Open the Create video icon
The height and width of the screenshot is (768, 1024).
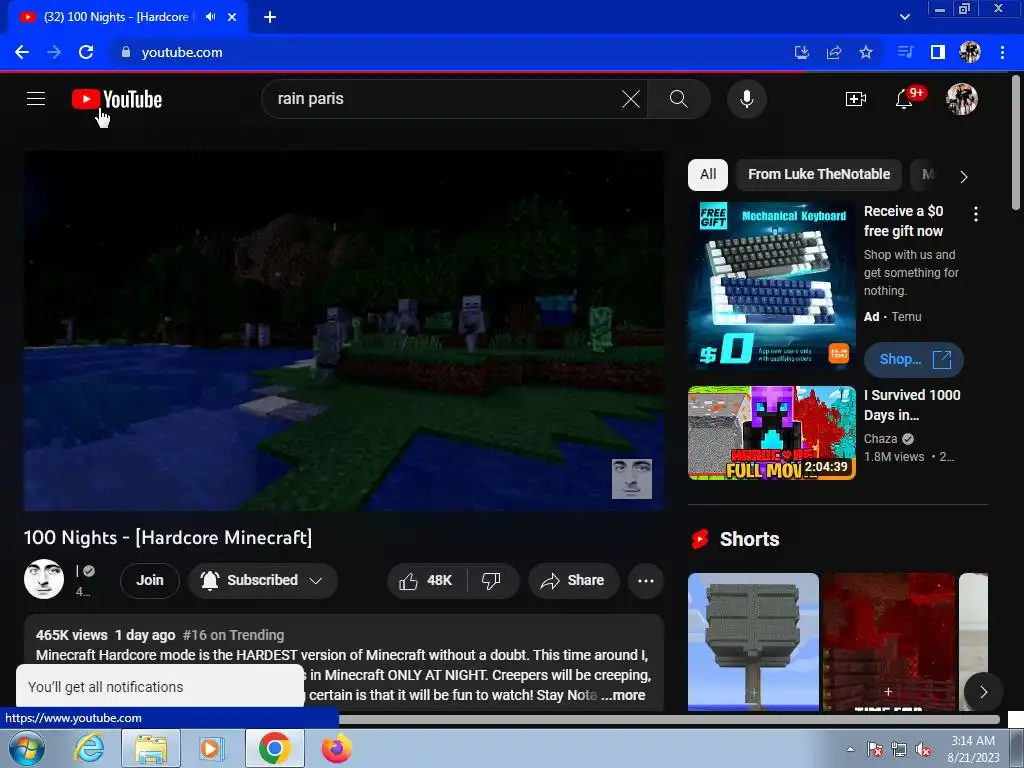tap(856, 99)
